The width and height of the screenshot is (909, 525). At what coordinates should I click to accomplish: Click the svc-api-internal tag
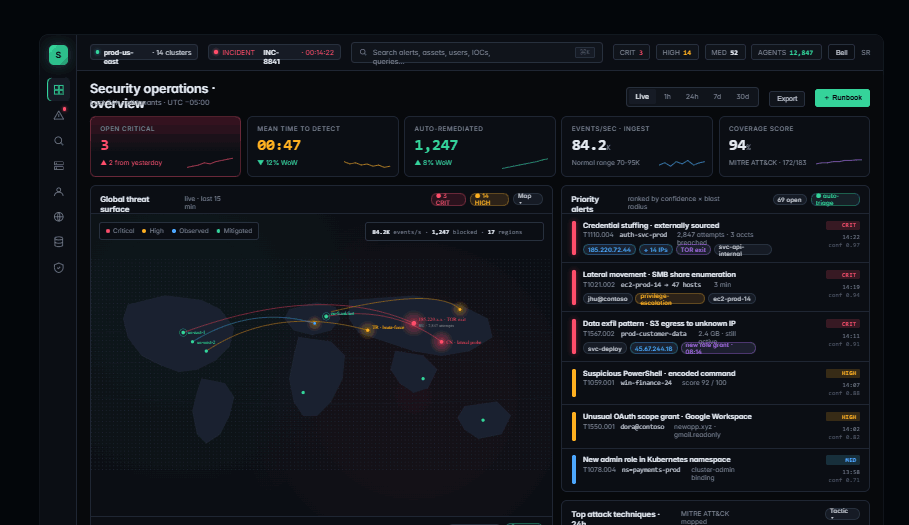(x=743, y=250)
